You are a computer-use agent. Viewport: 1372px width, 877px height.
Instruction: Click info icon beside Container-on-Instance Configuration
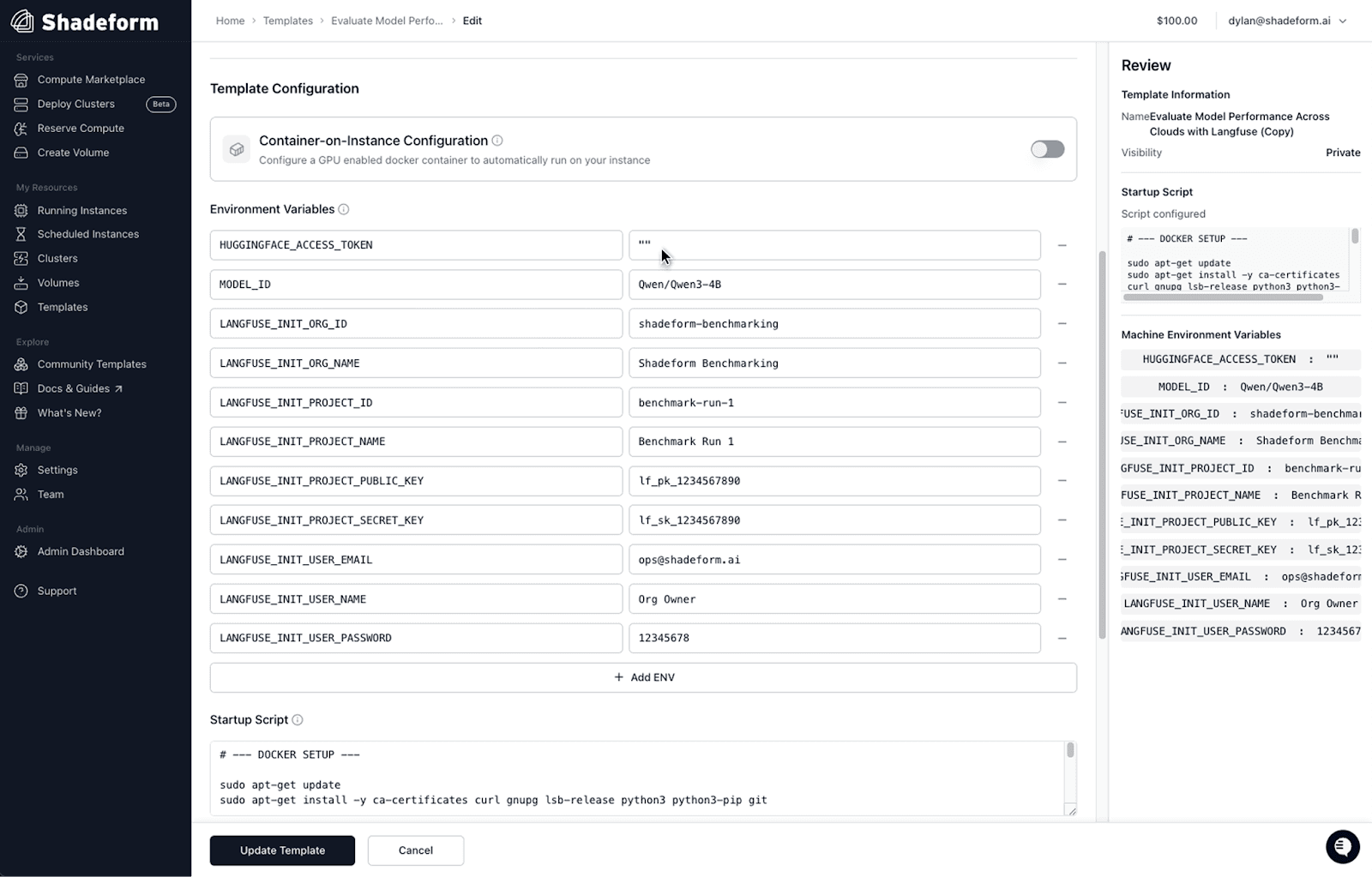point(497,141)
